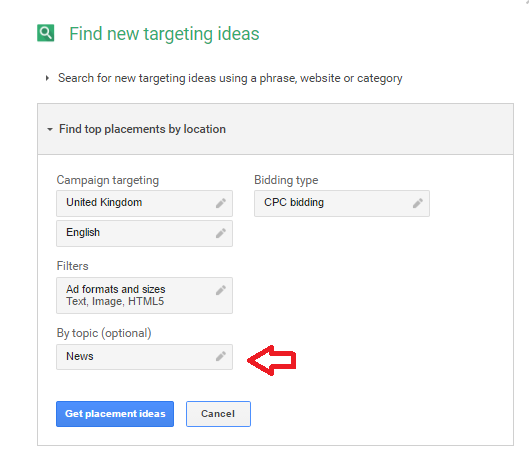The width and height of the screenshot is (529, 464).
Task: Edit United Kingdom location via pencil icon
Action: tap(221, 203)
